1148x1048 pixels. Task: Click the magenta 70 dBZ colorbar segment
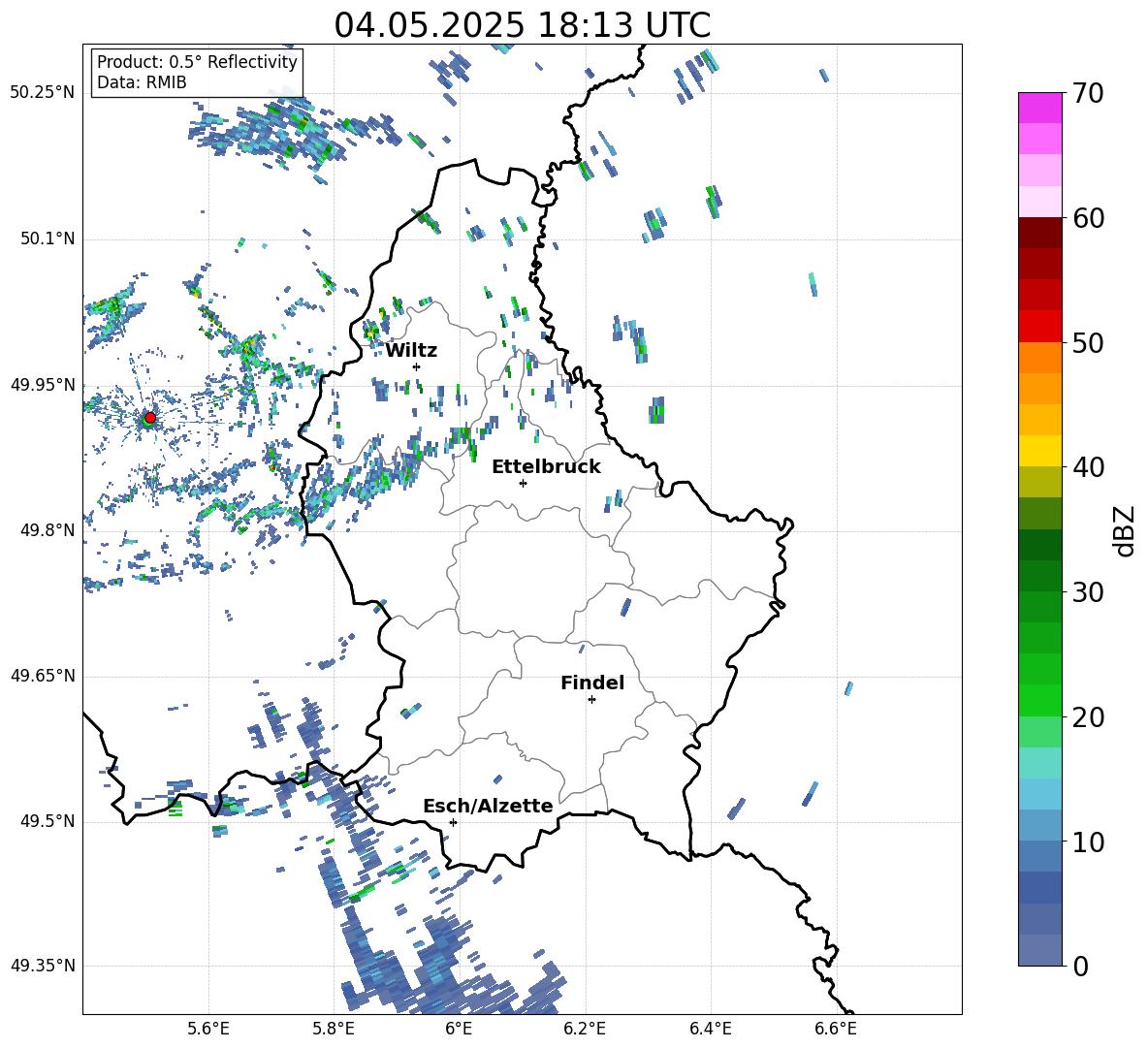pyautogui.click(x=1039, y=108)
